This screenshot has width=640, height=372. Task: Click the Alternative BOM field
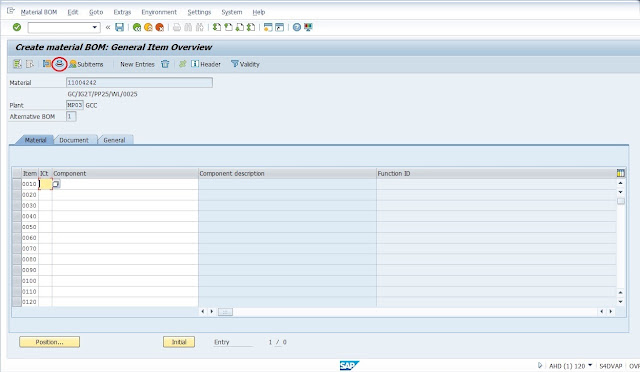pos(71,116)
